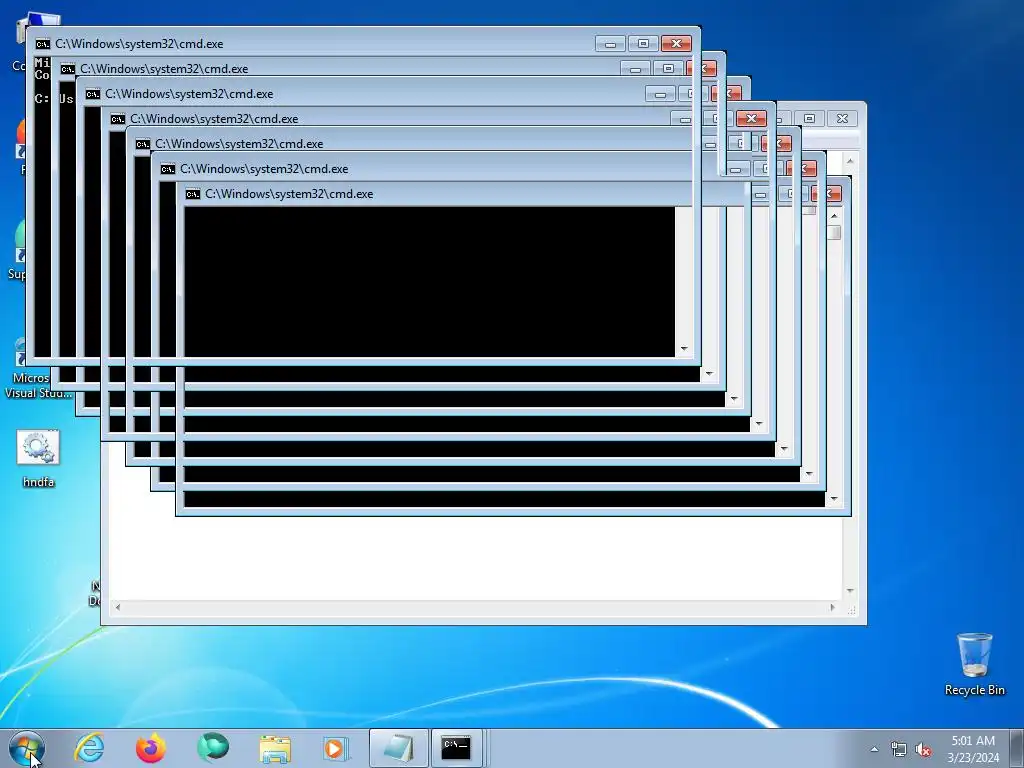Viewport: 1024px width, 768px height.
Task: Close the frontmost cmd.exe window
Action: [676, 44]
